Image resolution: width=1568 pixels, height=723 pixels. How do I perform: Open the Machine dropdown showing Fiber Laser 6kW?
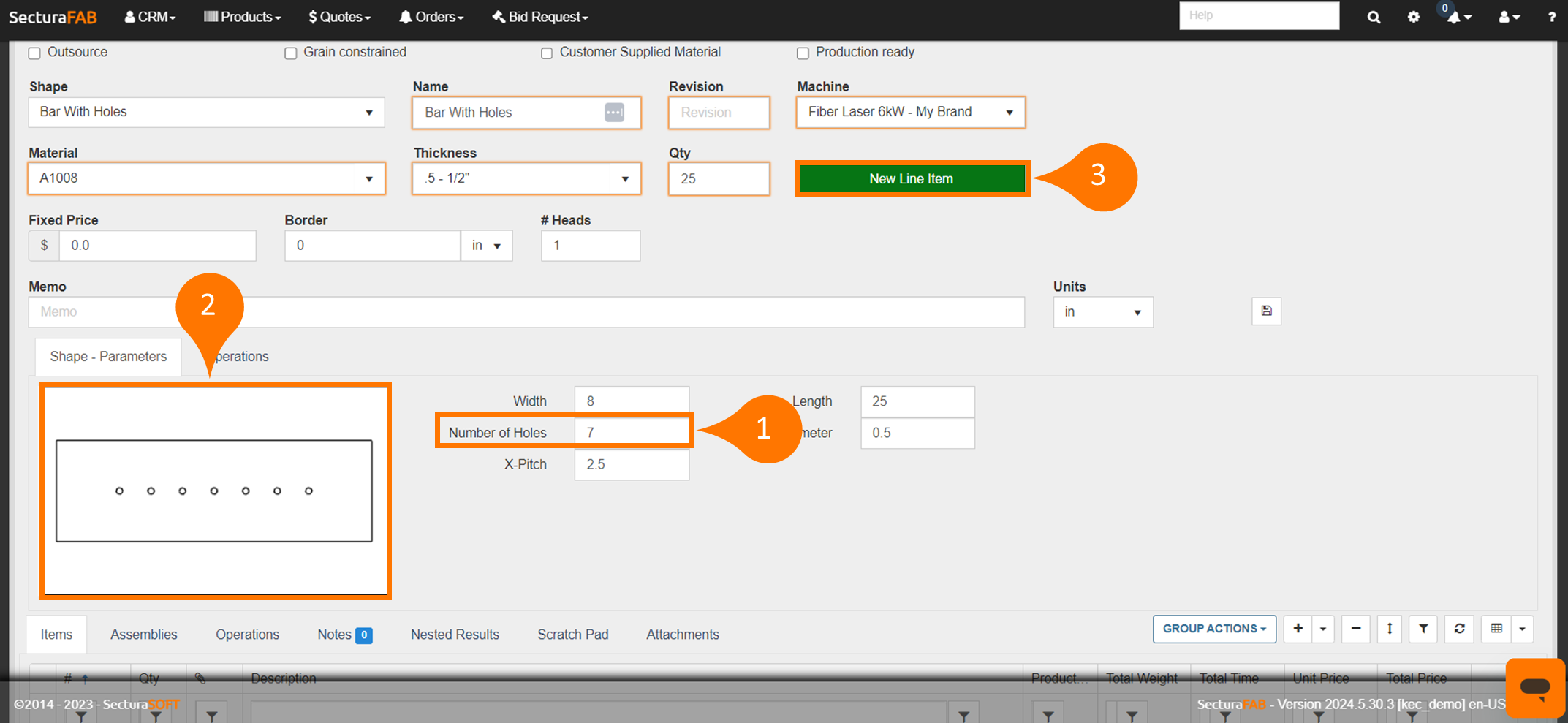pyautogui.click(x=910, y=113)
